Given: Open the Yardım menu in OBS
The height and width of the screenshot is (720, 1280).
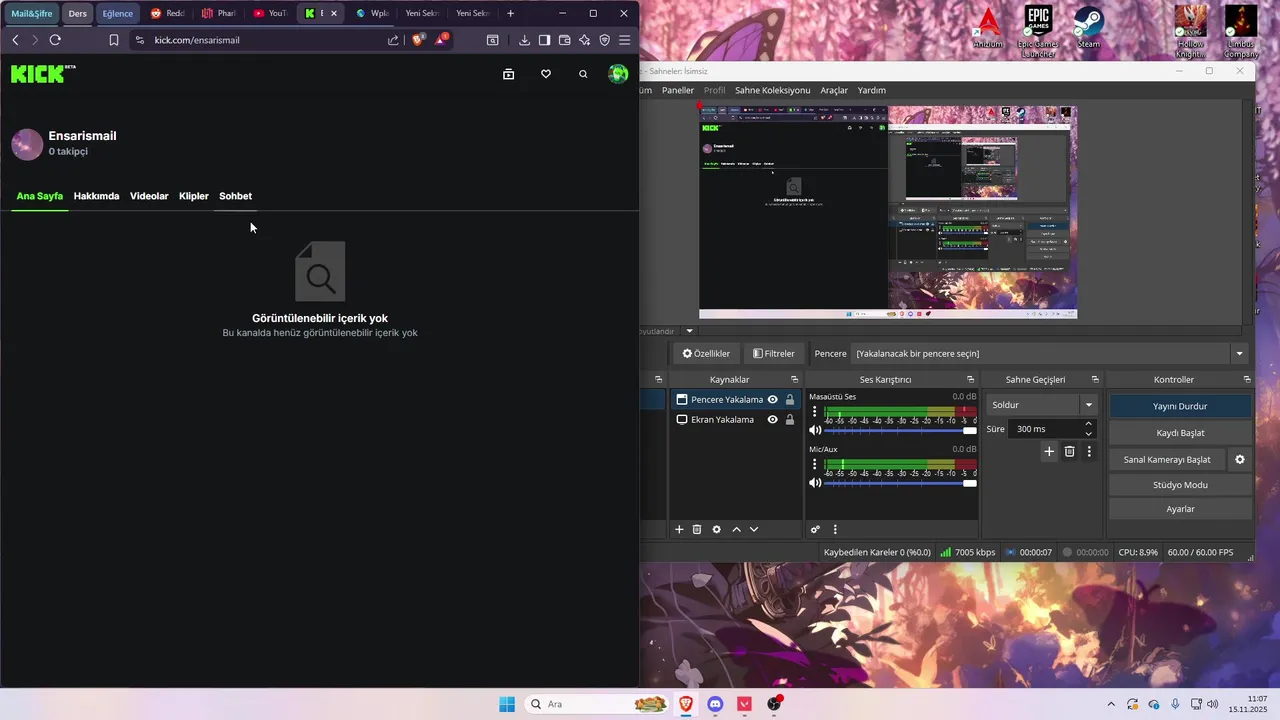Looking at the screenshot, I should 872,90.
